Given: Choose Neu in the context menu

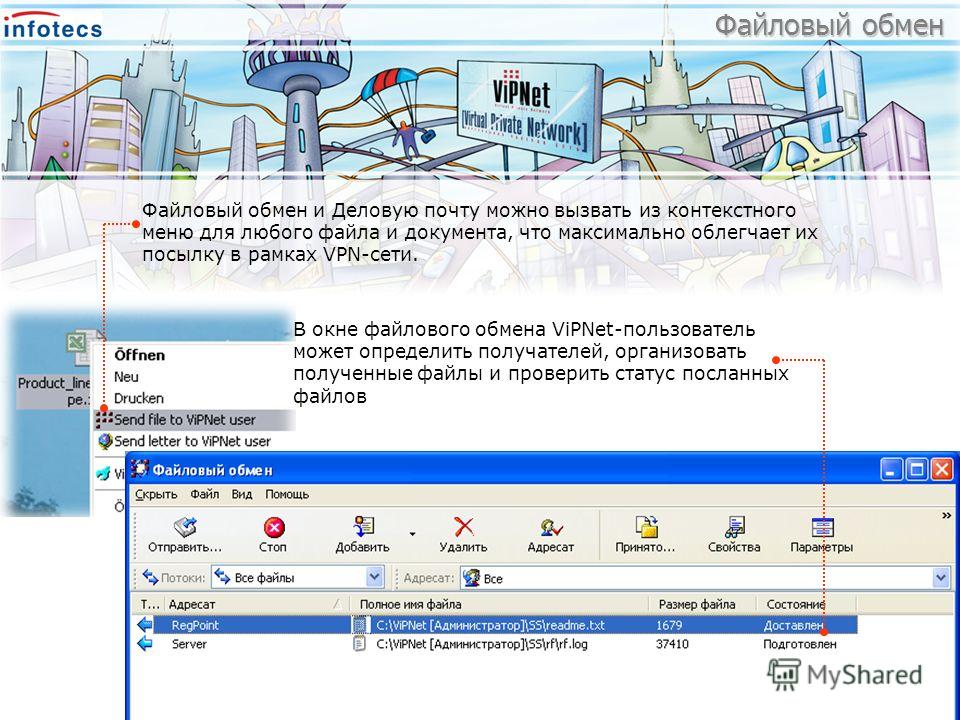Looking at the screenshot, I should tap(126, 377).
